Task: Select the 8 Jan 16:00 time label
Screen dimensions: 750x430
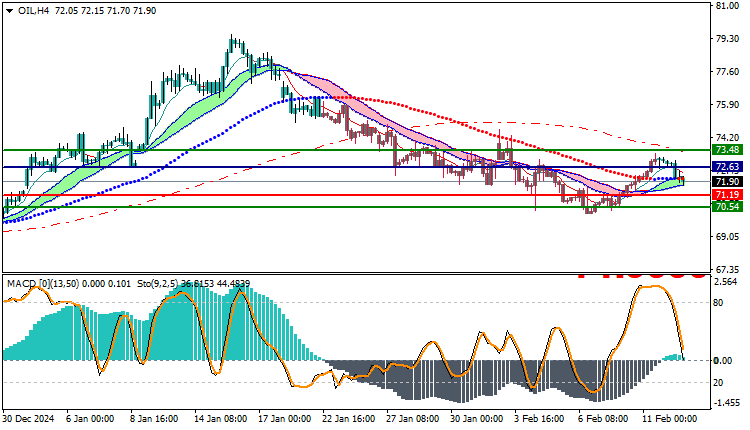Action: coord(154,419)
